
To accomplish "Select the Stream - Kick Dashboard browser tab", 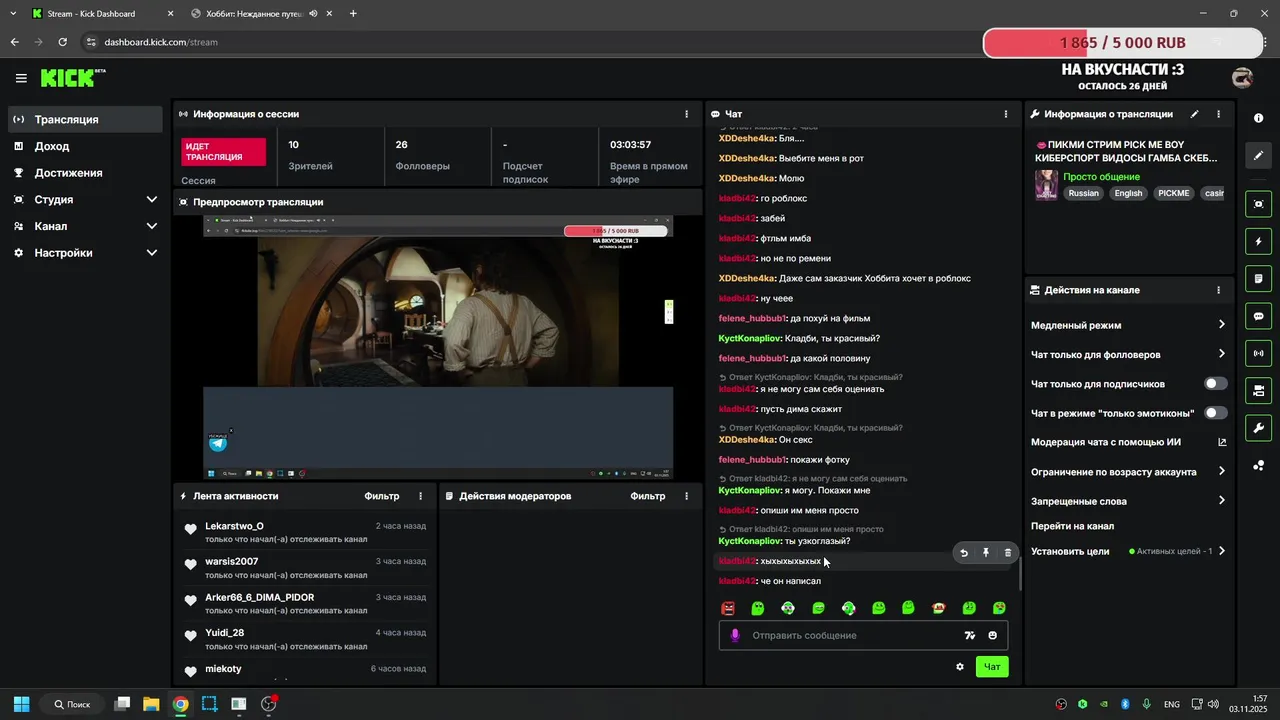I will click(103, 14).
